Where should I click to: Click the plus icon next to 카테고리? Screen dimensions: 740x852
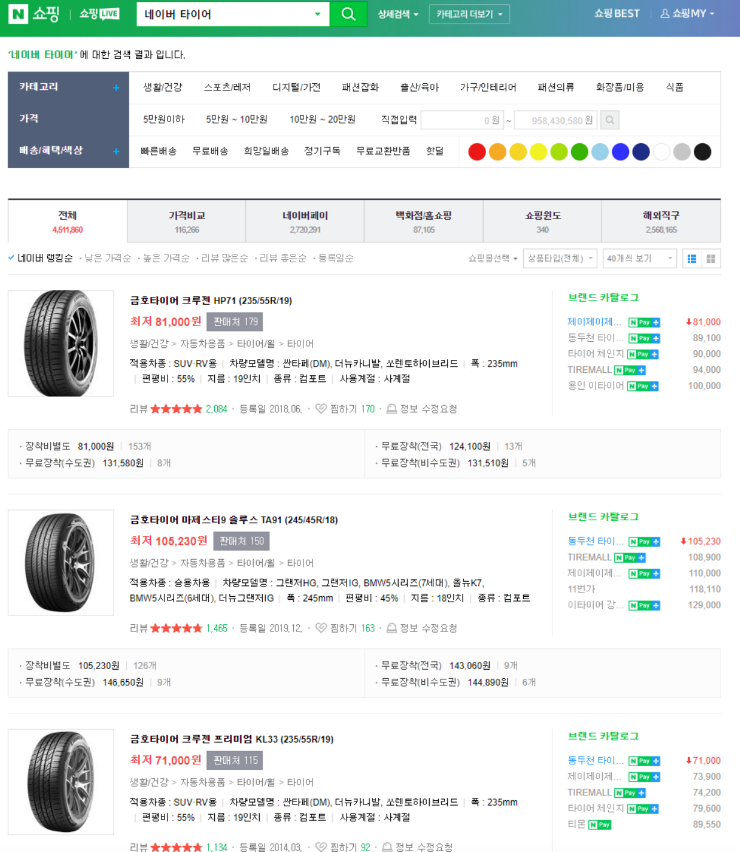point(116,87)
